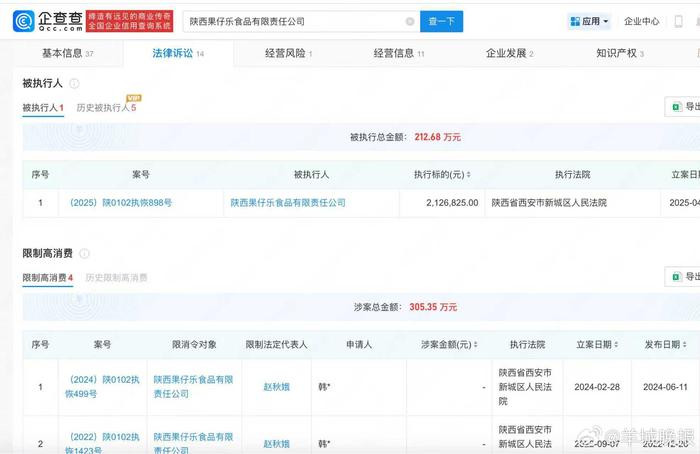Switch to 知识产权 tab
The image size is (700, 454).
coord(620,53)
